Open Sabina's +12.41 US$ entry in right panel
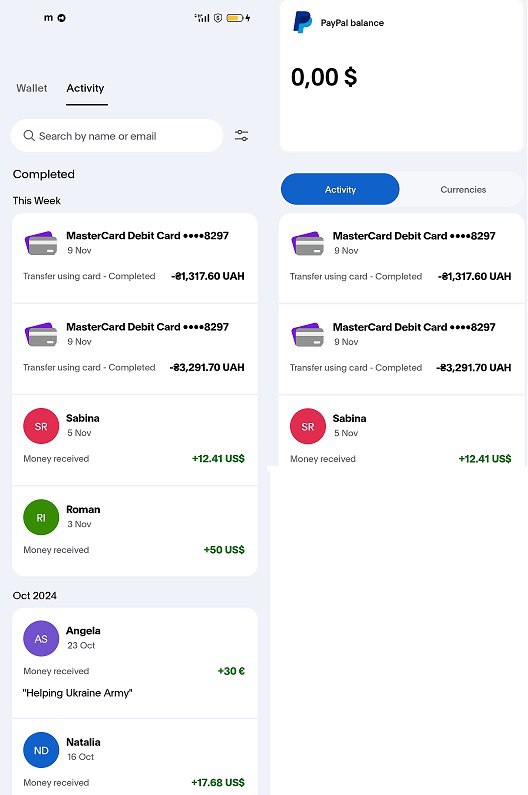The width and height of the screenshot is (528, 795). click(x=401, y=431)
